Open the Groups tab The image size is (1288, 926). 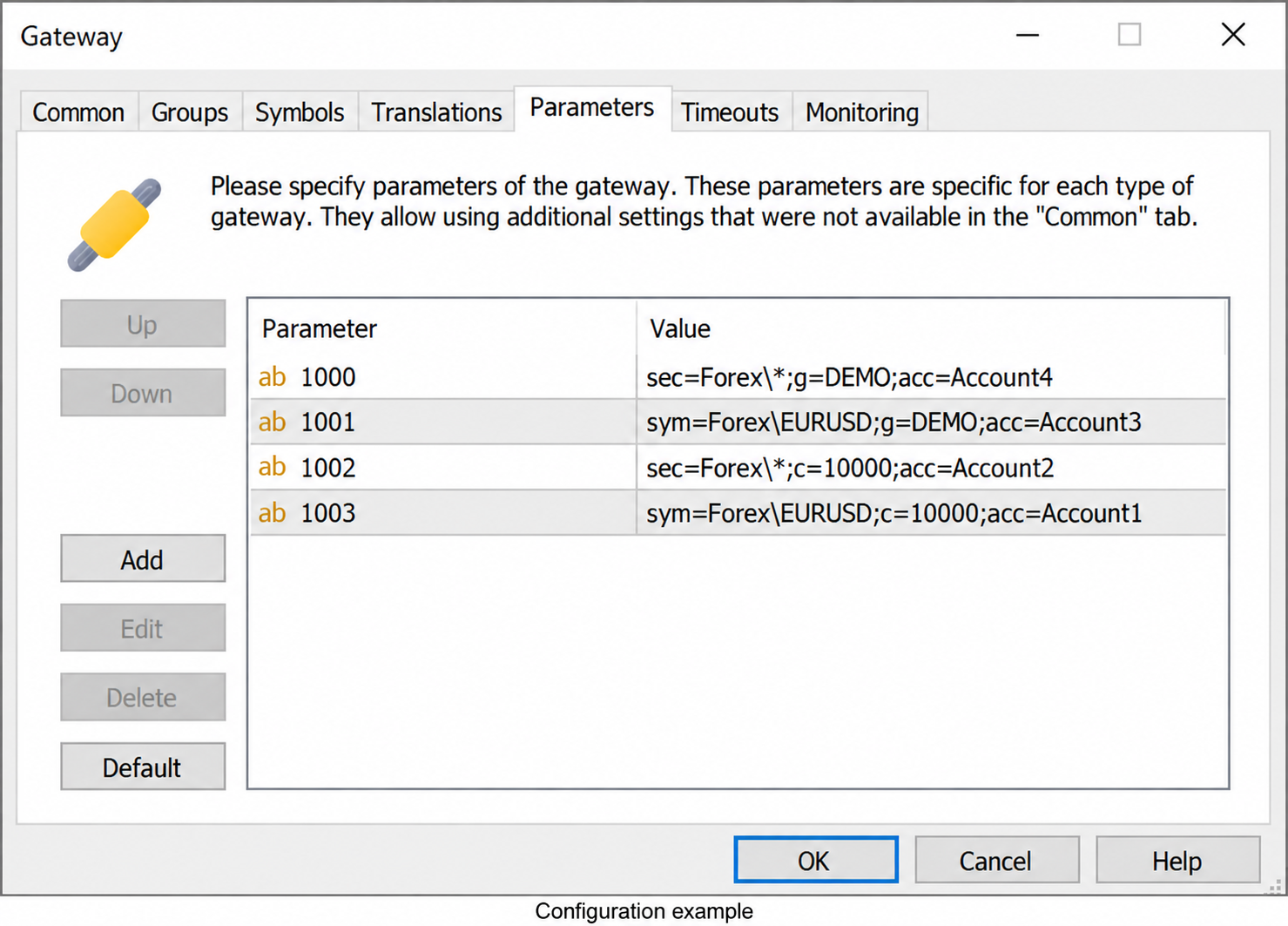pyautogui.click(x=190, y=112)
